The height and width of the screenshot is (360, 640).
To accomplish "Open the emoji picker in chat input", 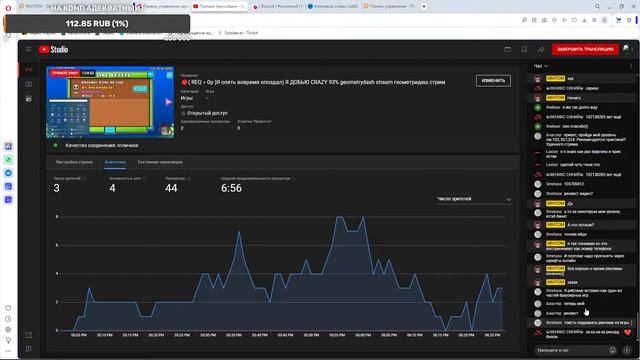I will [612, 350].
